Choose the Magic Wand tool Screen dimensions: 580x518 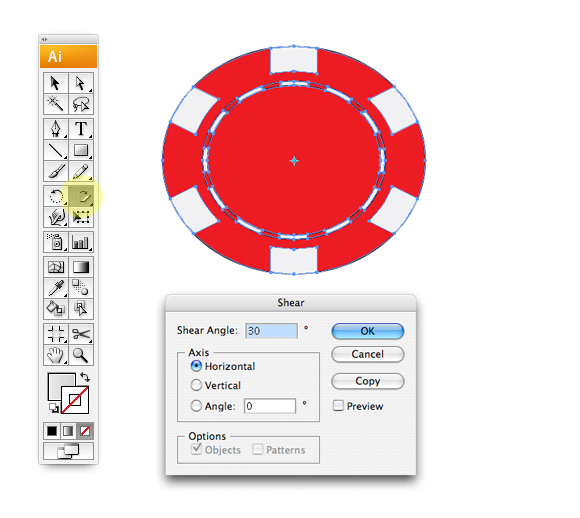tap(56, 104)
